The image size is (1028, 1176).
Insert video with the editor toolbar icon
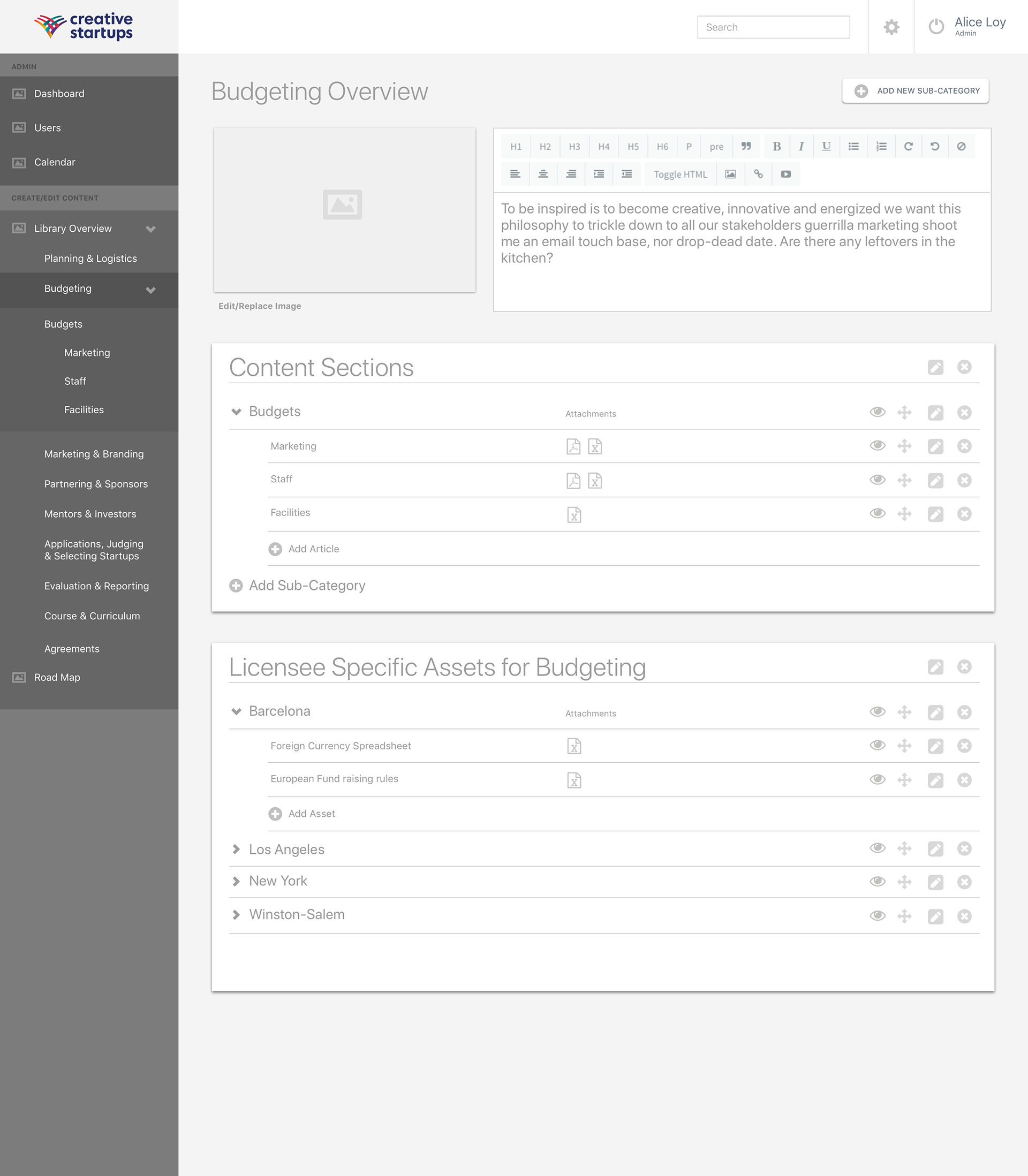pyautogui.click(x=785, y=174)
